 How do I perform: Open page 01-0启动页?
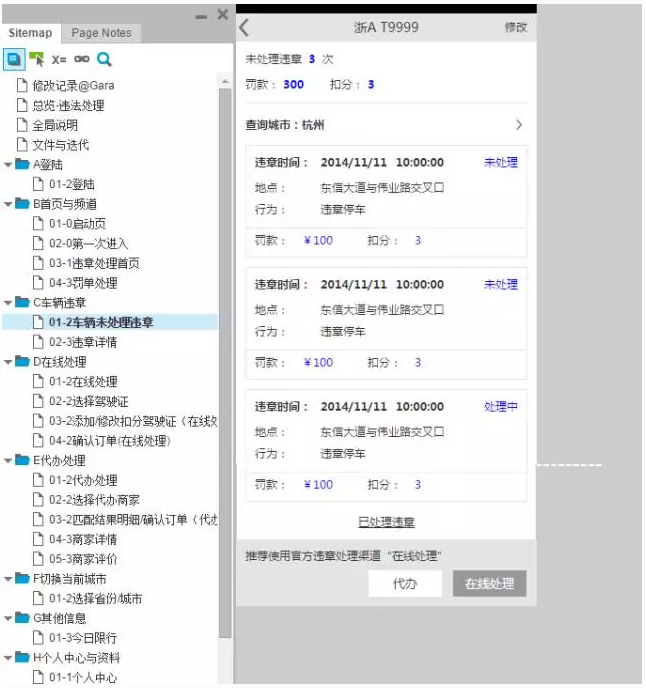77,224
